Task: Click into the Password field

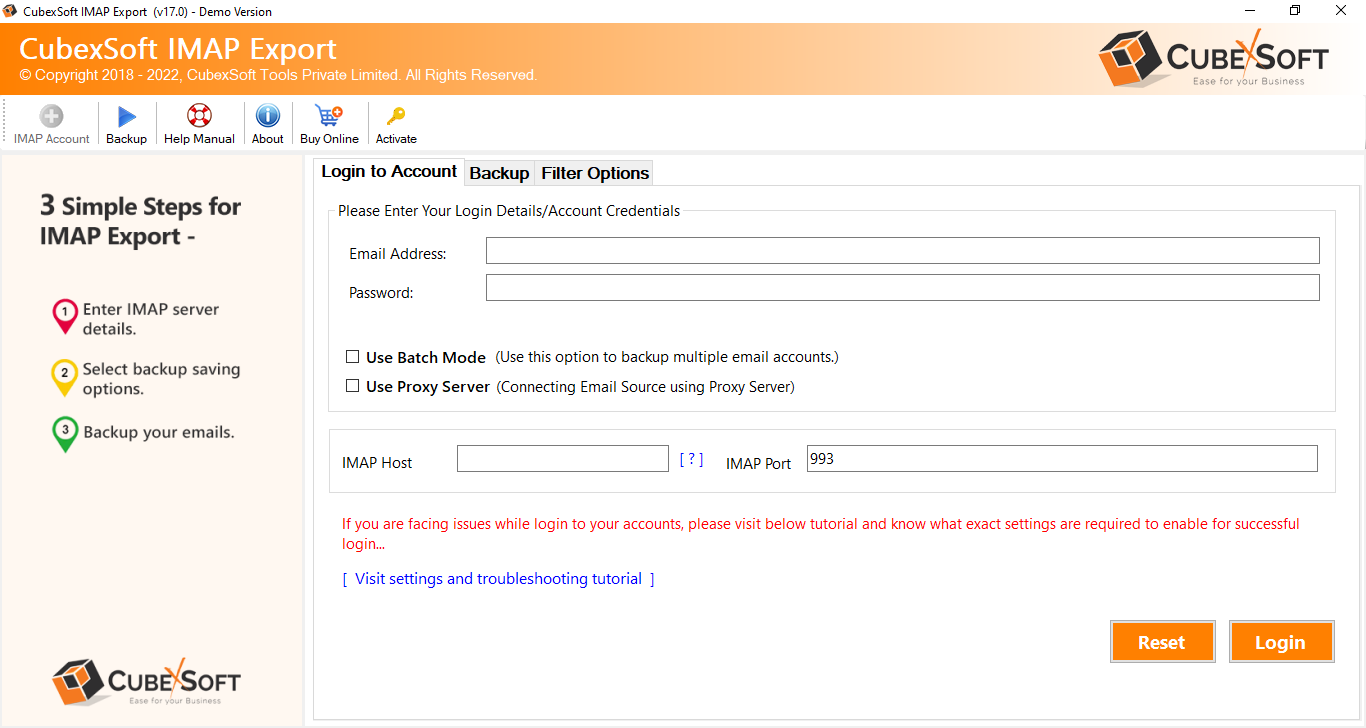Action: pos(902,288)
